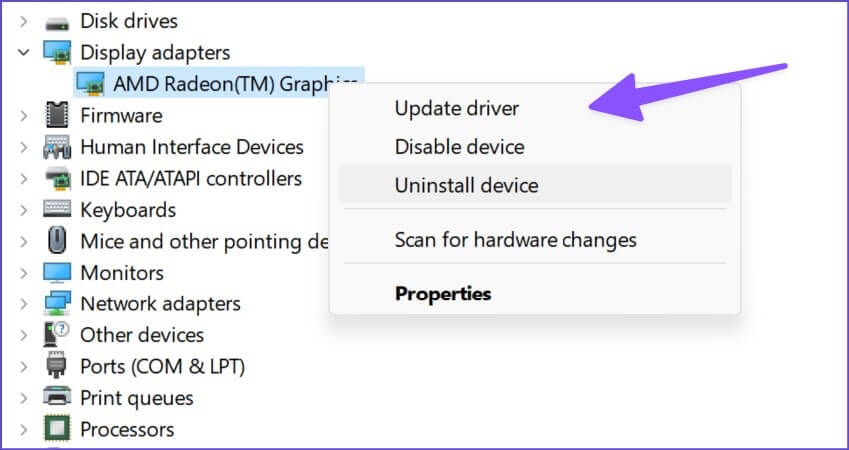Open Properties from the context menu
This screenshot has width=849, height=450.
click(x=443, y=294)
